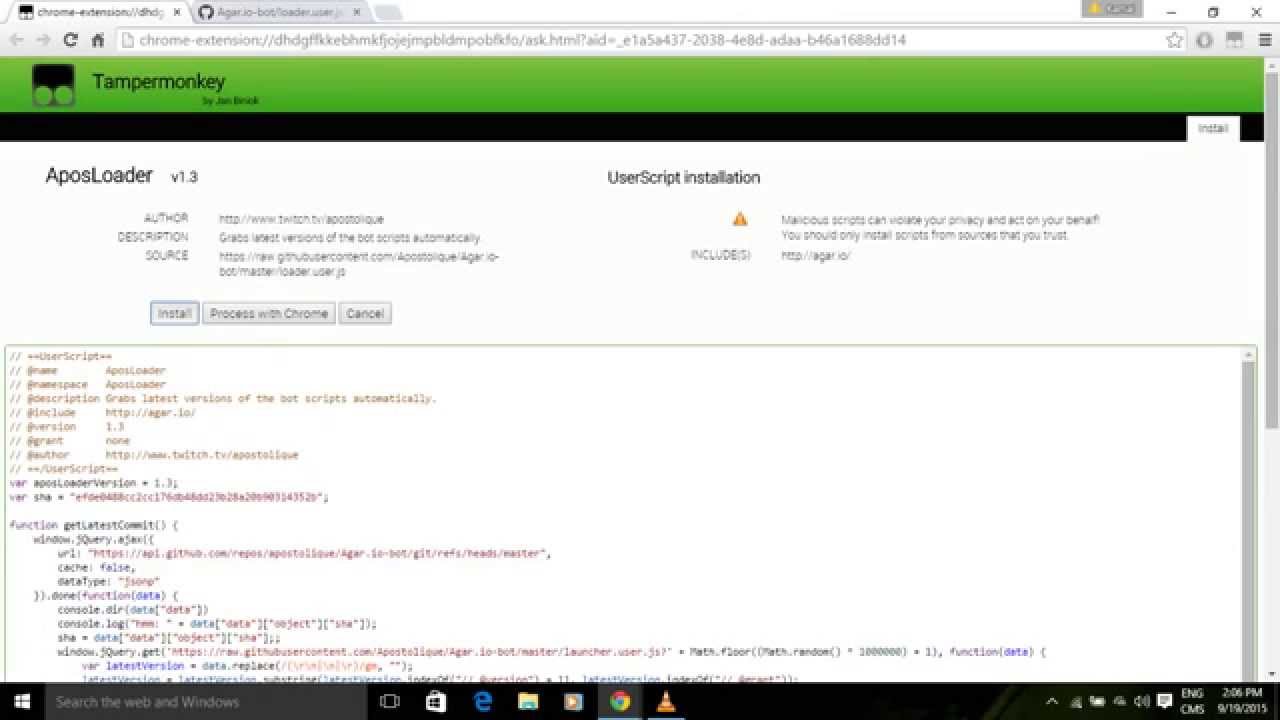Show hidden system tray icons

click(x=1053, y=702)
